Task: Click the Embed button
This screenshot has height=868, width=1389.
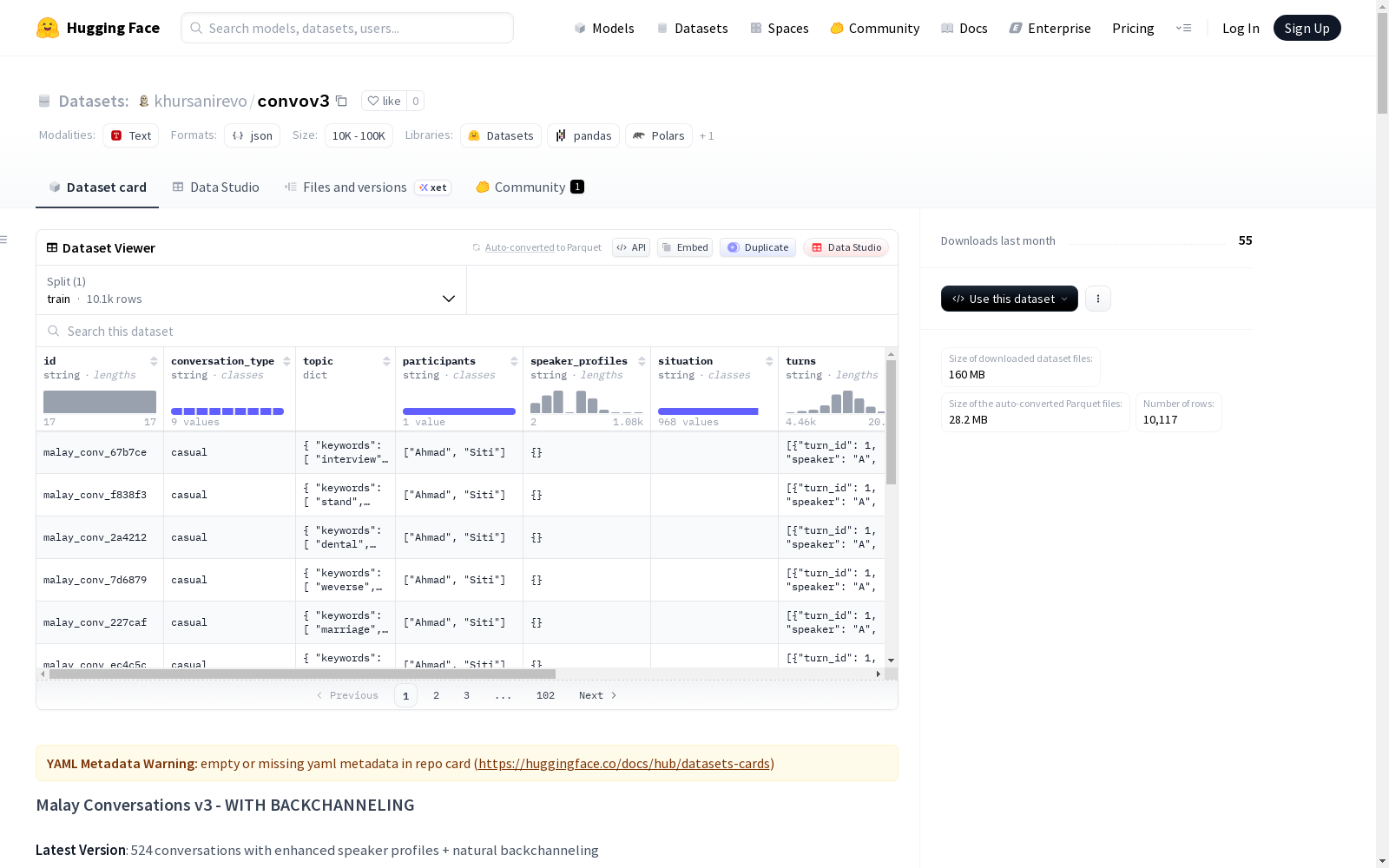Action: 685,247
